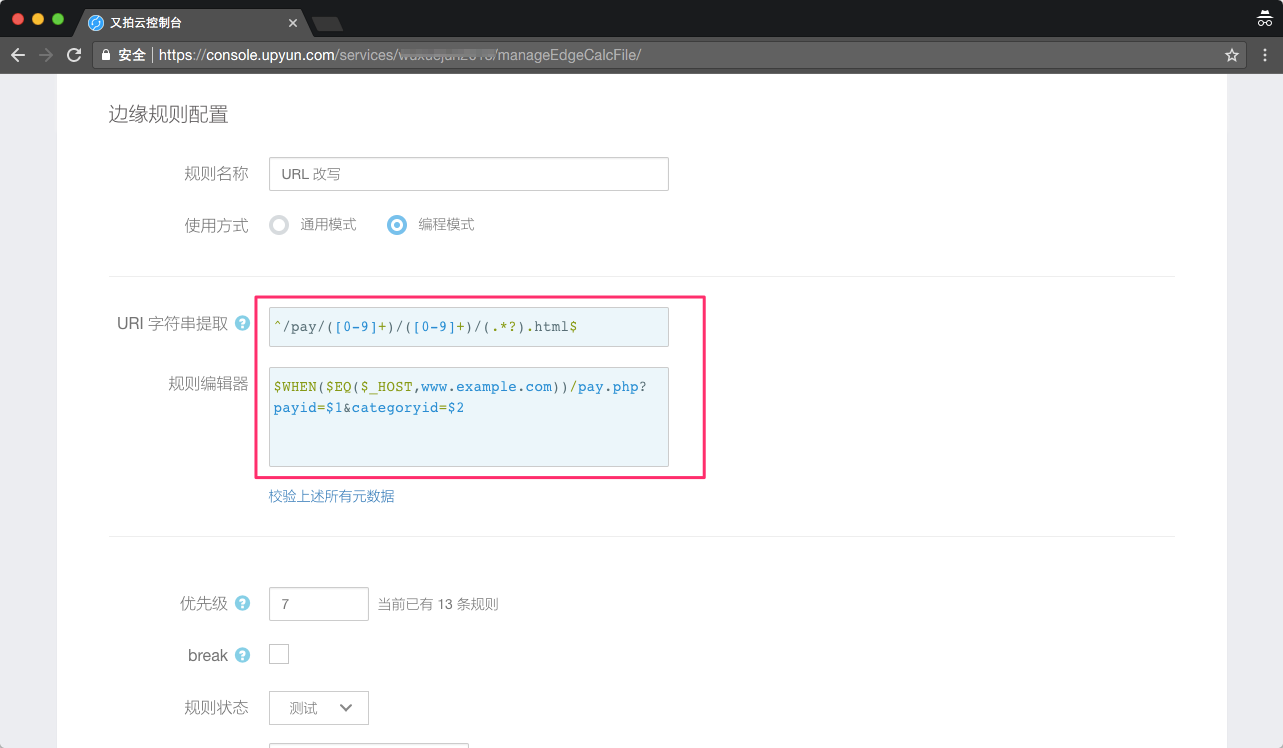Click the help icon beside break
The width and height of the screenshot is (1283, 748).
pos(242,656)
